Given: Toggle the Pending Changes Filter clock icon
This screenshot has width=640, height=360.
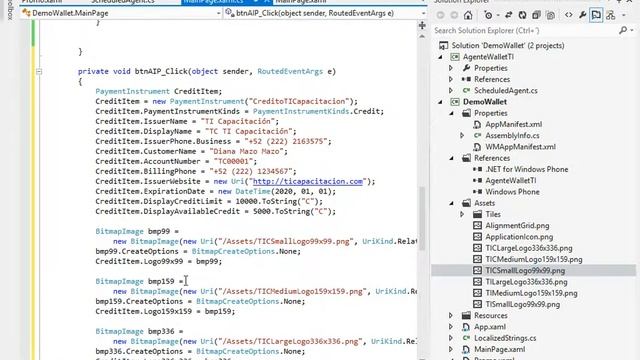Looking at the screenshot, I should click(488, 16).
